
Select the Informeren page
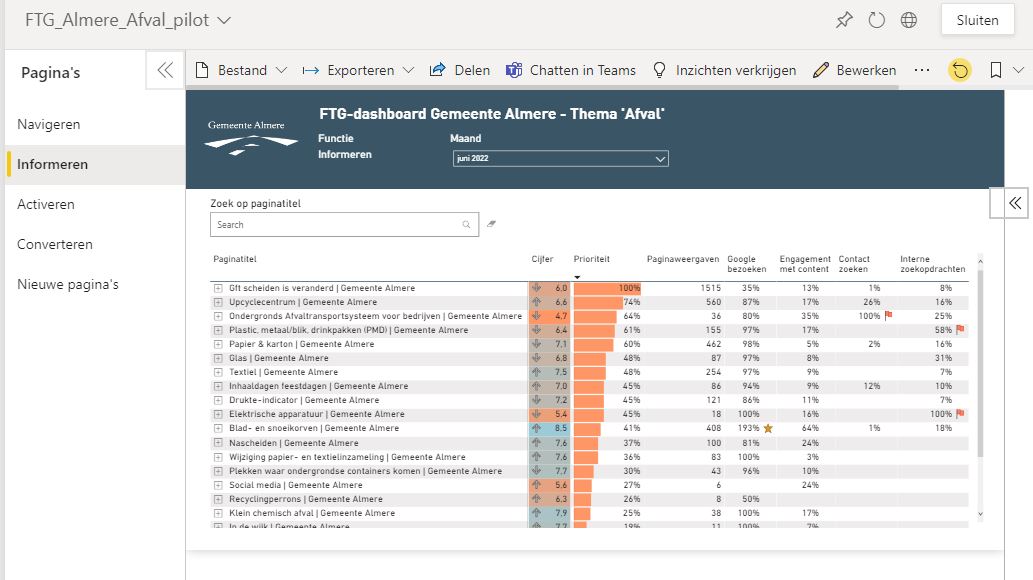pos(96,164)
